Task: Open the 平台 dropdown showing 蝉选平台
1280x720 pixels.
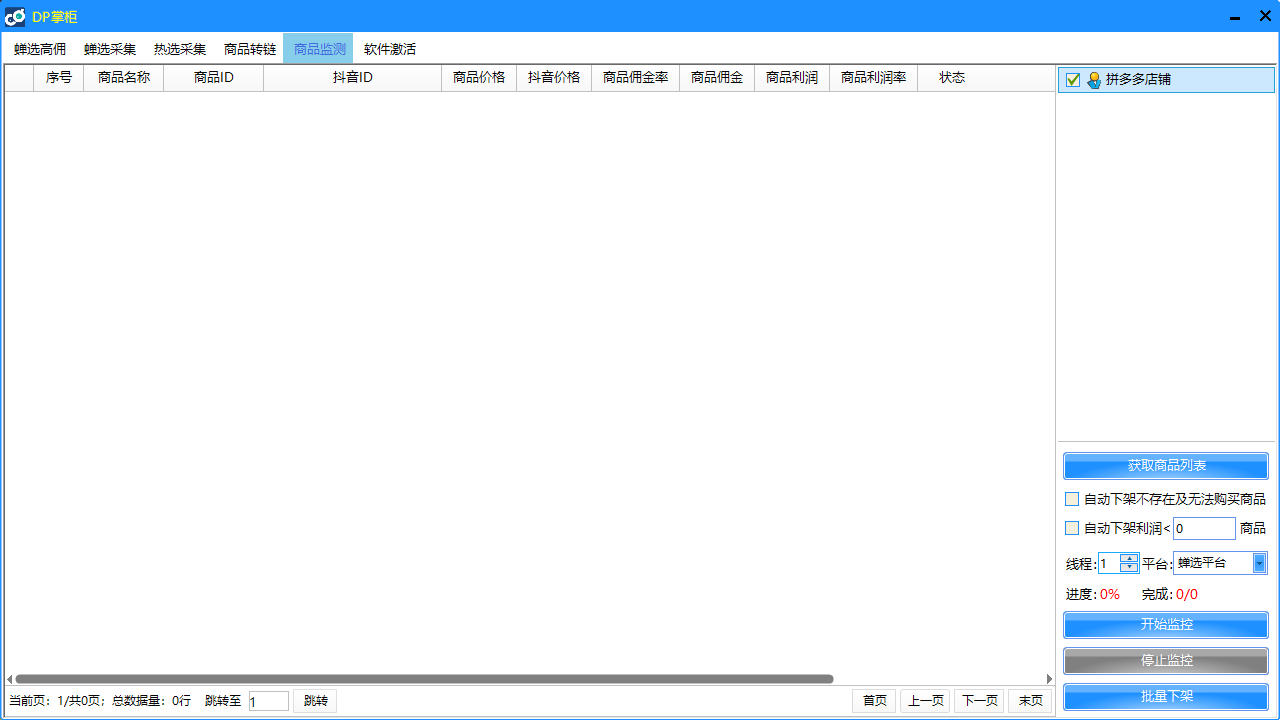Action: click(1259, 563)
